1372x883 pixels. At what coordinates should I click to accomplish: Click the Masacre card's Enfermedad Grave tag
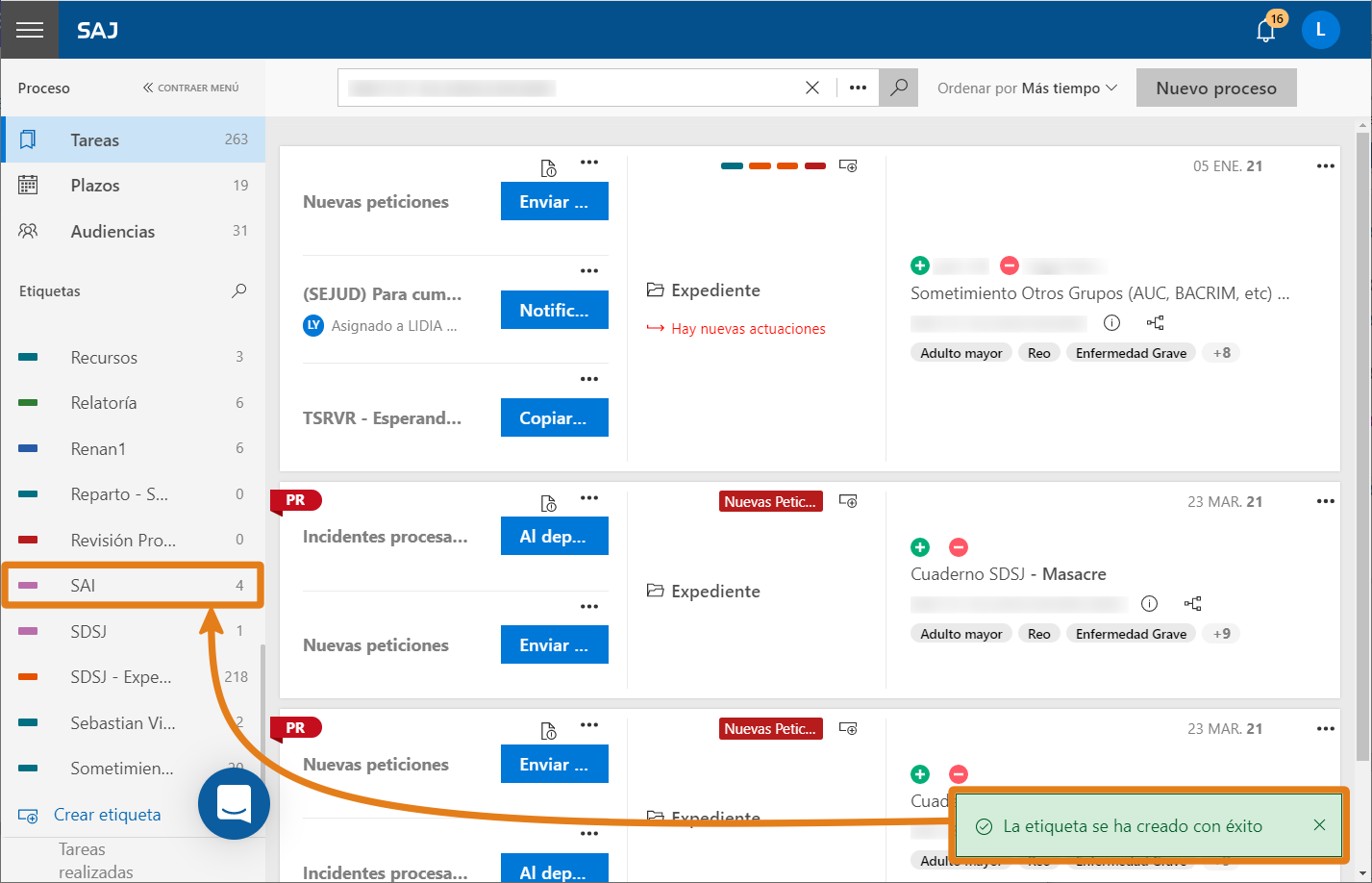click(1131, 634)
